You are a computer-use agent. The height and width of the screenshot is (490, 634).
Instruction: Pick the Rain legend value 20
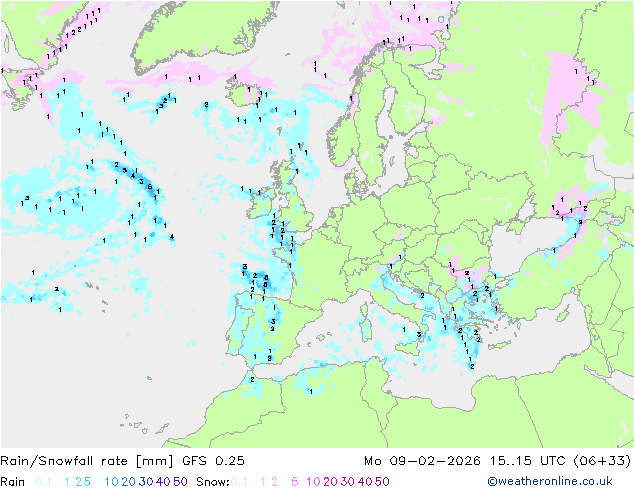click(x=129, y=482)
